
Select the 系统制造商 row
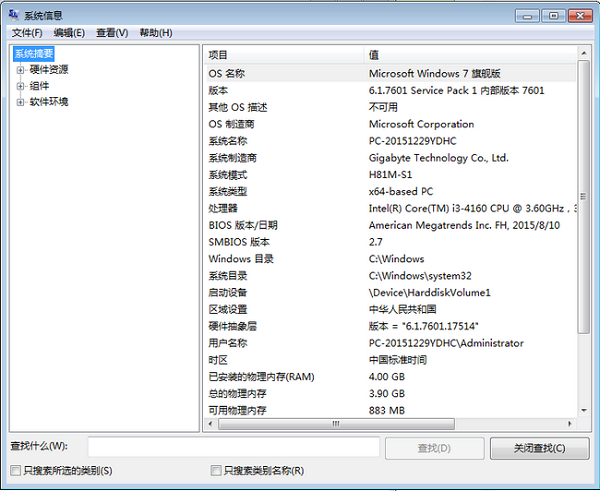391,158
